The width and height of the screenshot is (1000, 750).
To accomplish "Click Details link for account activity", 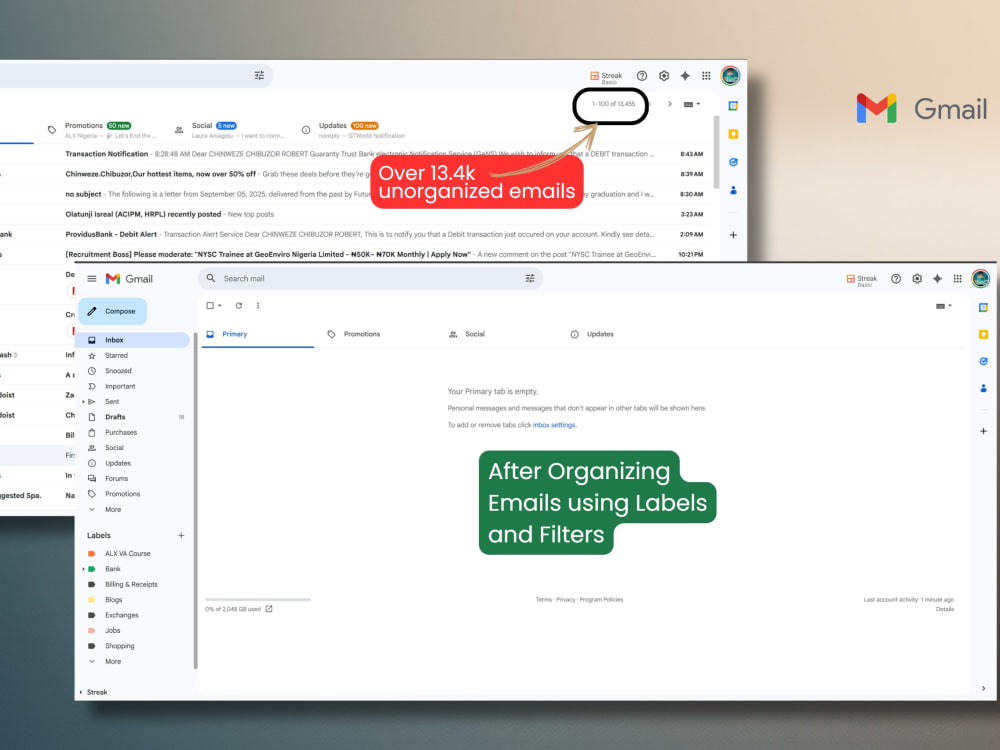I will [x=945, y=609].
